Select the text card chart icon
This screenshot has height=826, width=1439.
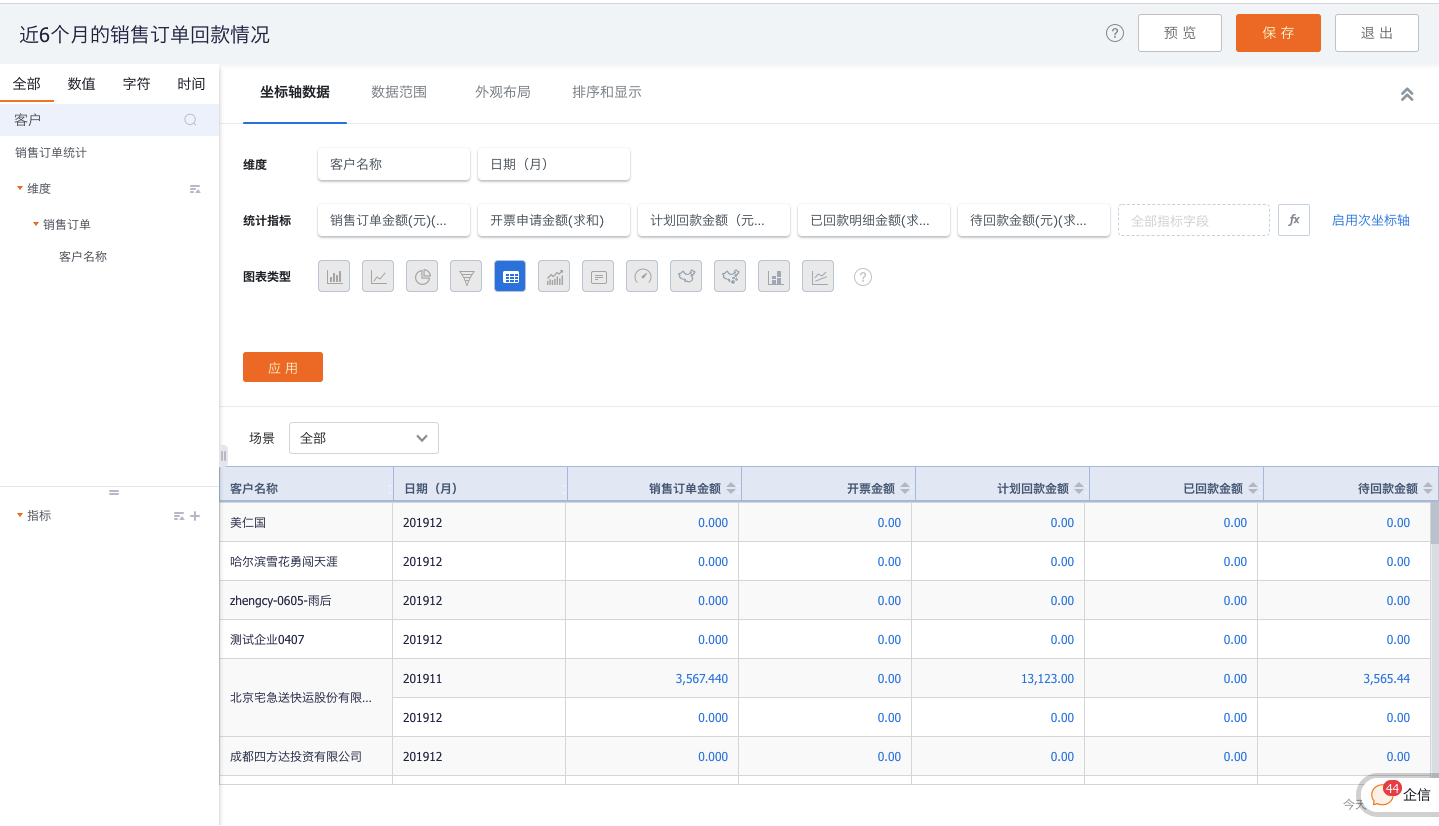(598, 277)
